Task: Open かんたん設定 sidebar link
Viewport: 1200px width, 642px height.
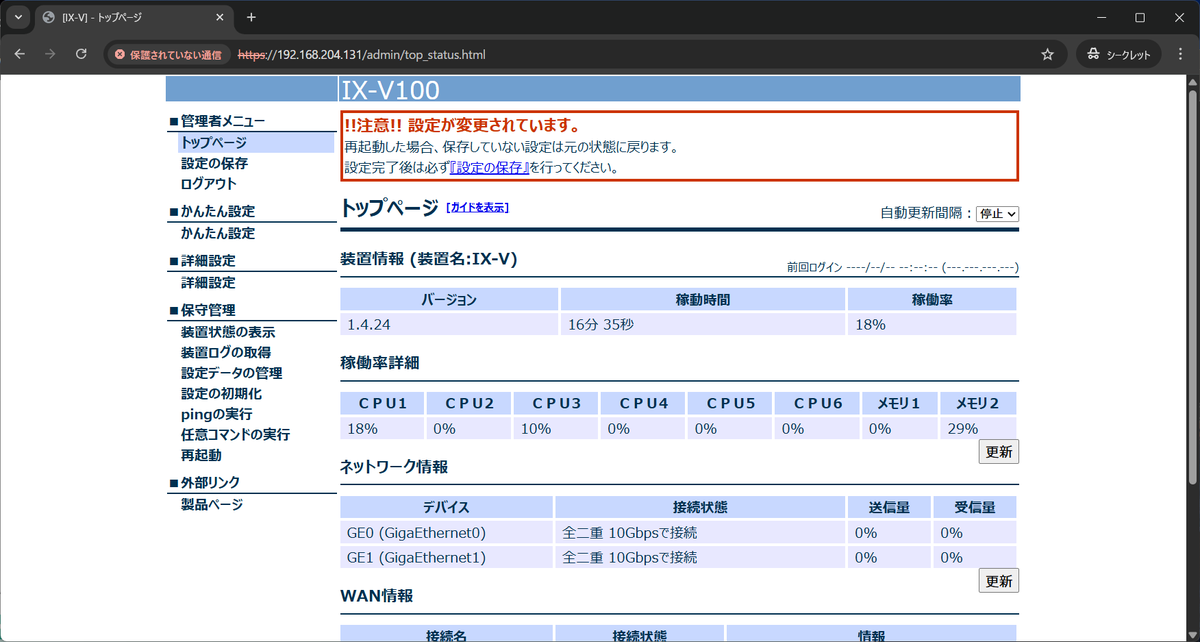Action: click(x=217, y=233)
